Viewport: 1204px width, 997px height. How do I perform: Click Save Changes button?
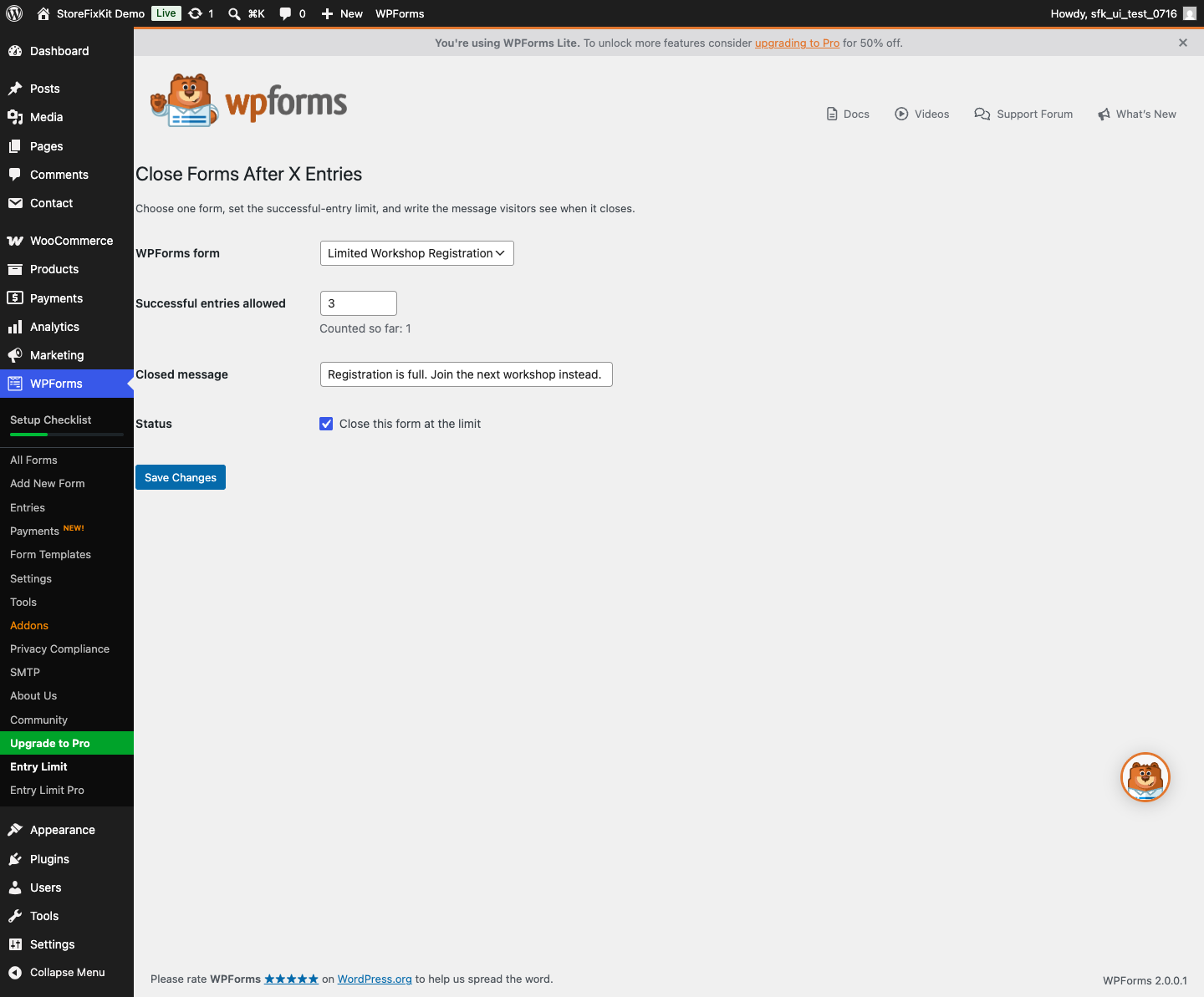(181, 477)
